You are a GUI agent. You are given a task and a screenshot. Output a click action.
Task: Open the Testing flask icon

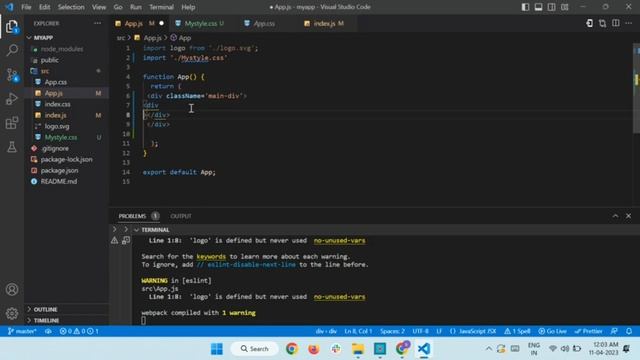12,147
